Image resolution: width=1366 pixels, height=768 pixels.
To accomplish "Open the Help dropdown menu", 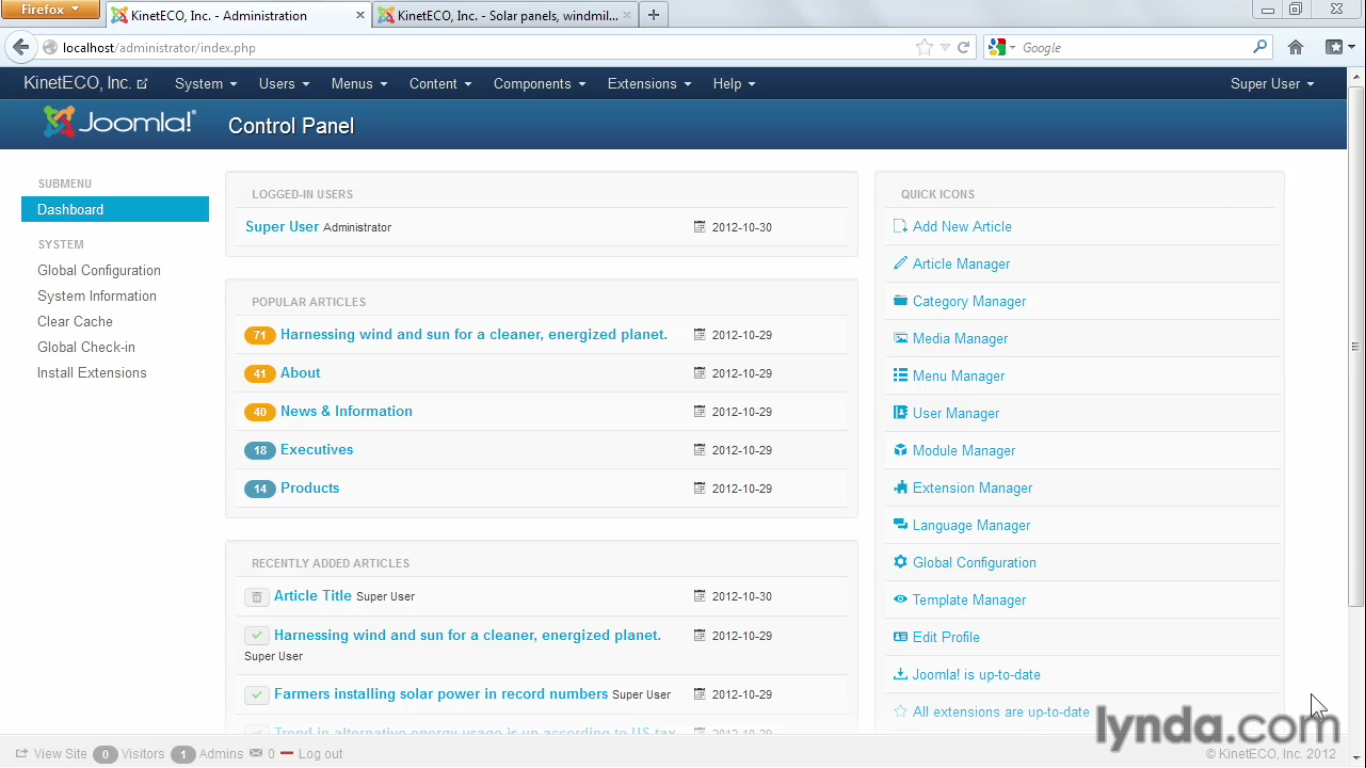I will (734, 84).
